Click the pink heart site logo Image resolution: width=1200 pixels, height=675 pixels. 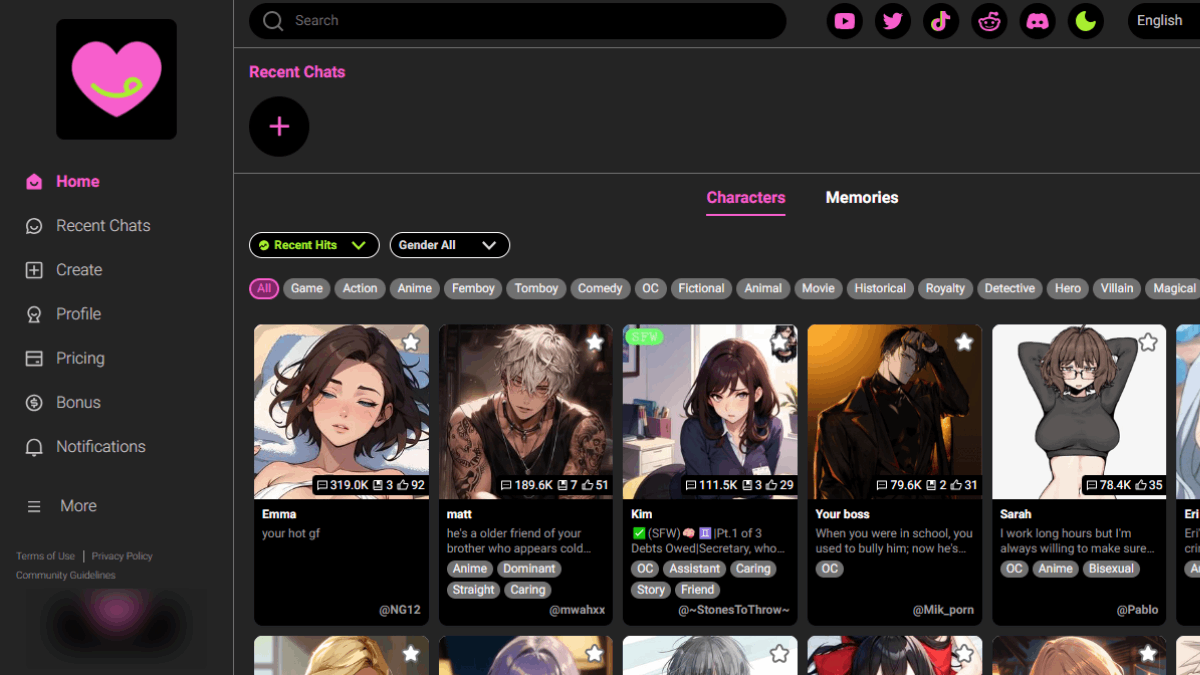pyautogui.click(x=116, y=79)
